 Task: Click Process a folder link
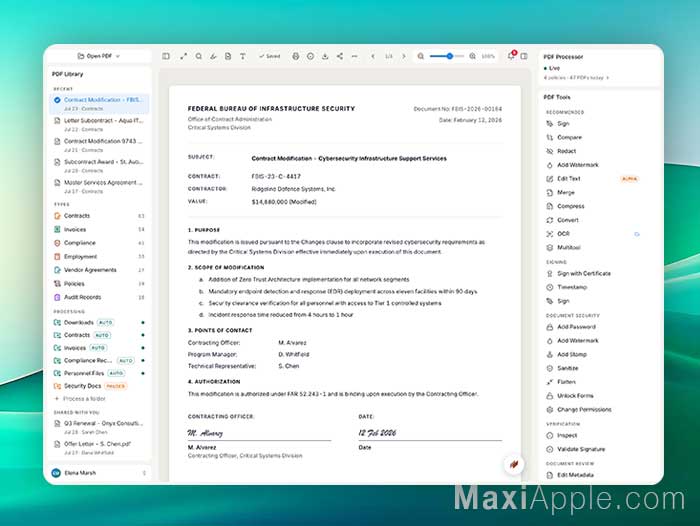(80, 399)
